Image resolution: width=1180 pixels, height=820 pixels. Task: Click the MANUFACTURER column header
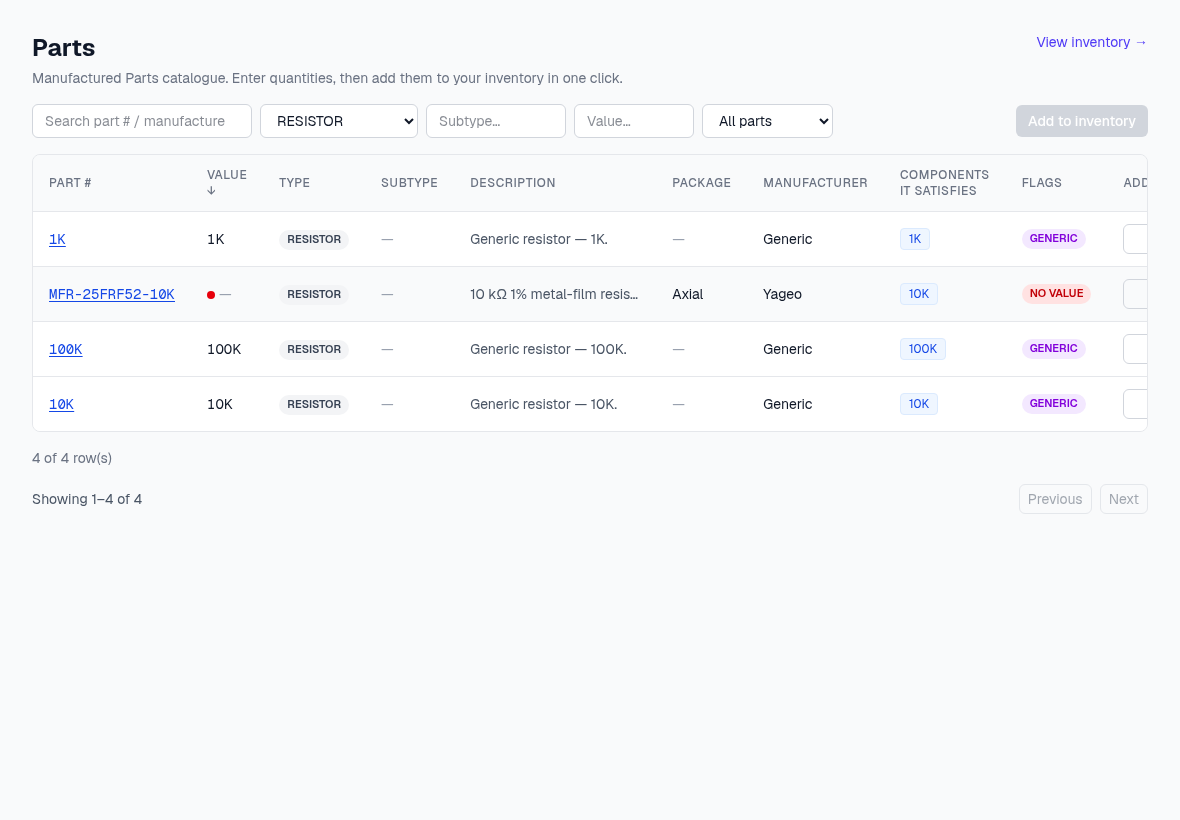815,183
